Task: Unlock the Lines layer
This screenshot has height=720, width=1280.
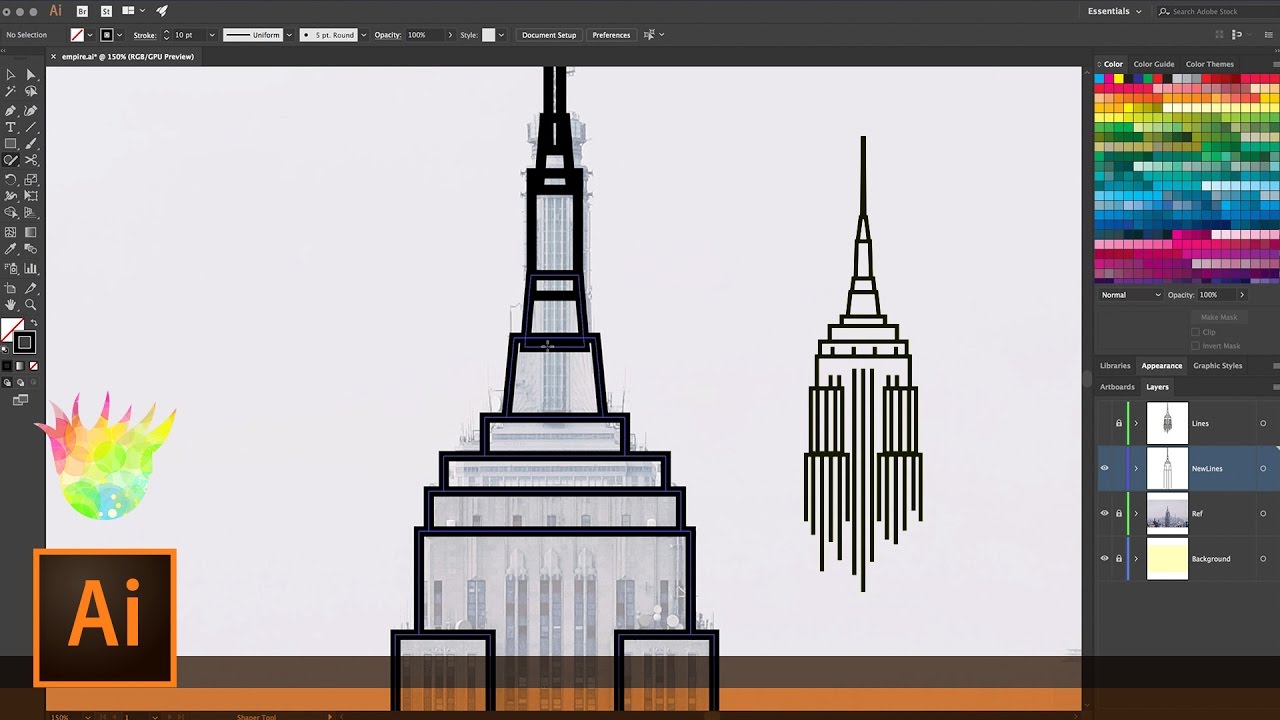Action: pos(1118,423)
